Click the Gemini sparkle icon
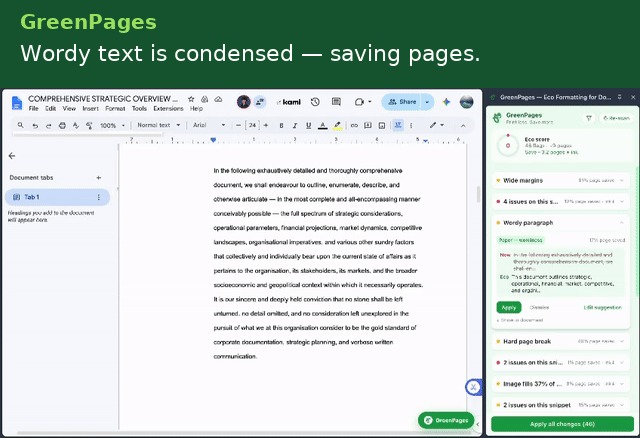Viewport: 640px width, 438px height. 446,102
